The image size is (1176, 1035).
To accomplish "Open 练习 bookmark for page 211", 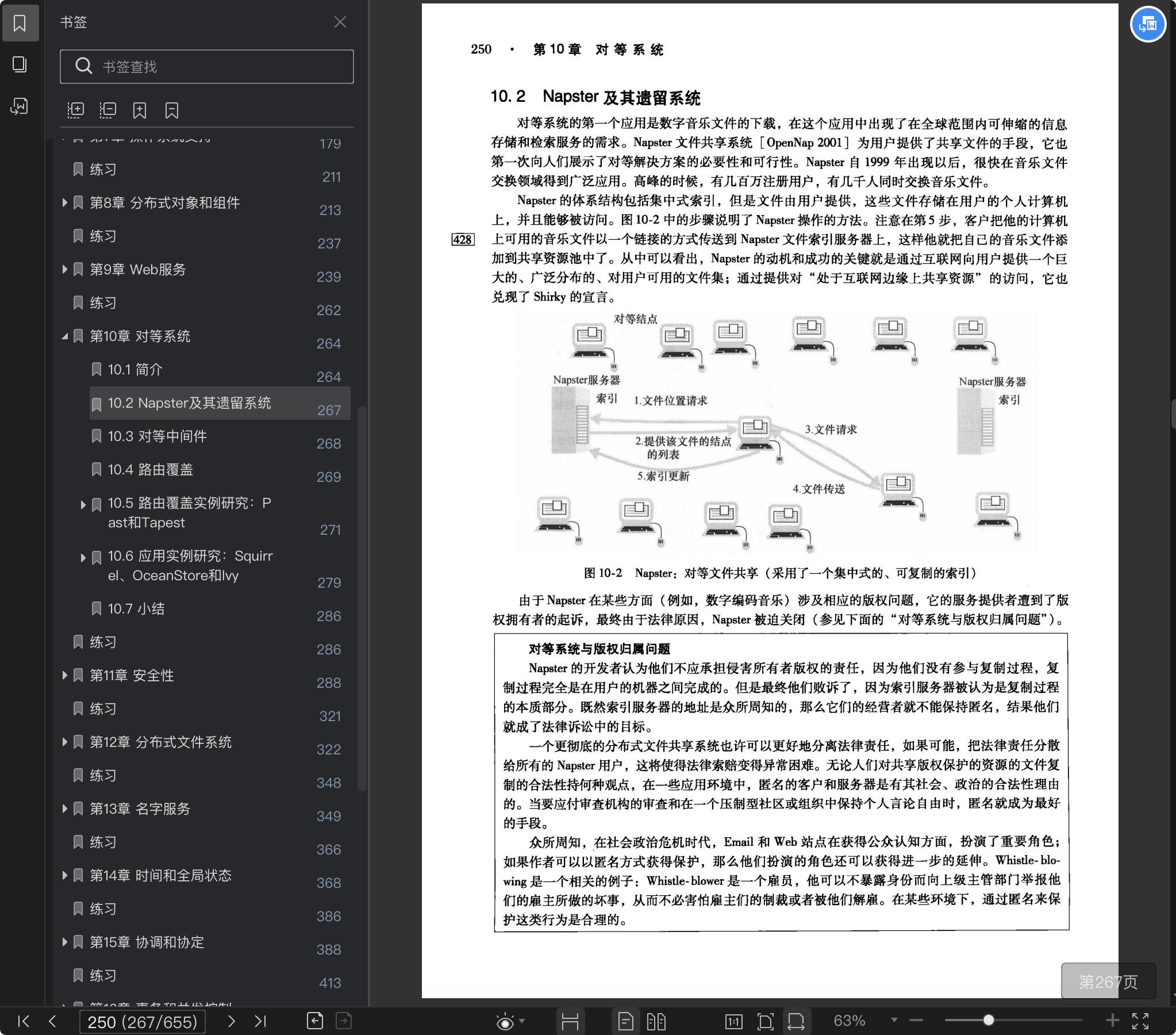I will [x=103, y=169].
